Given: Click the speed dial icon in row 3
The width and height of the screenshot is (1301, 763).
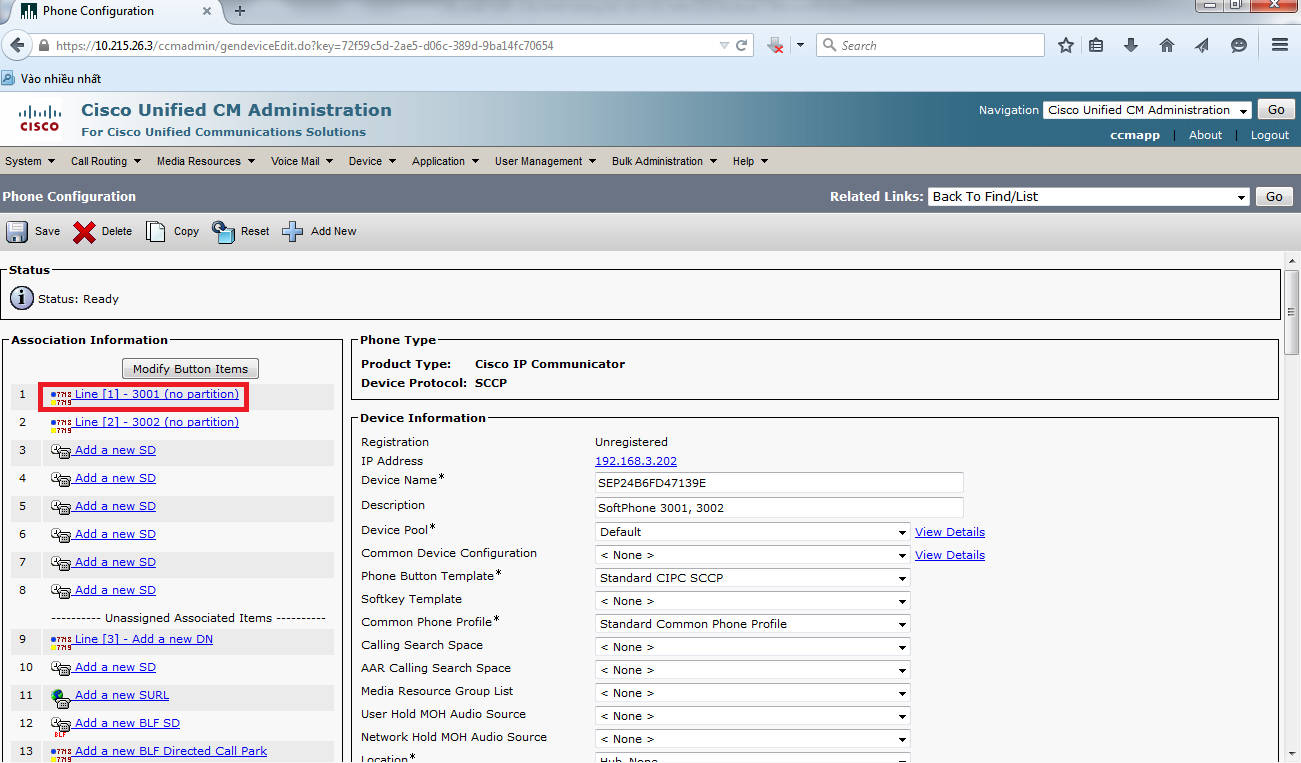Looking at the screenshot, I should 61,451.
